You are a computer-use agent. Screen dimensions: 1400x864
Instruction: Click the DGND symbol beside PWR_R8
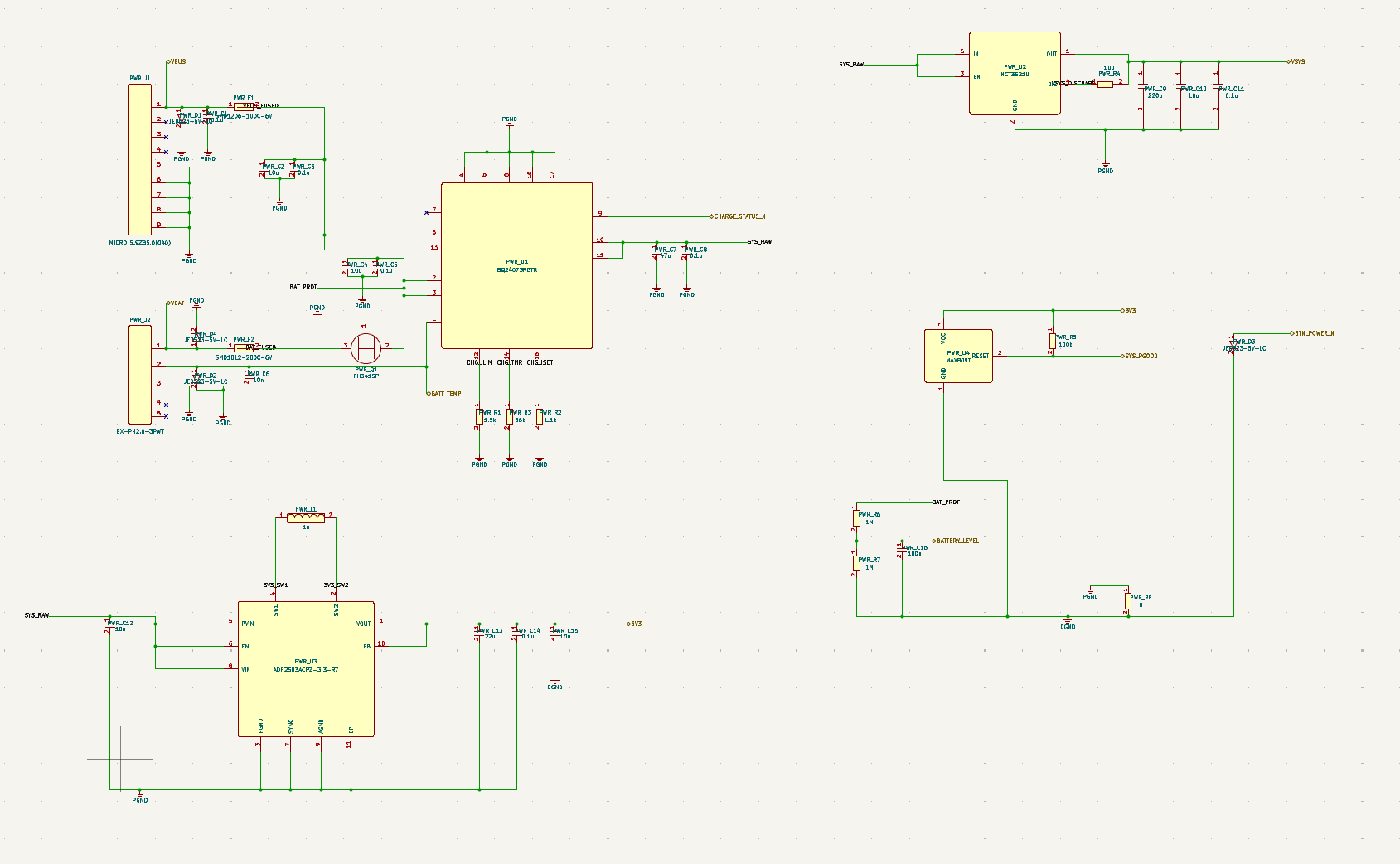(1068, 624)
